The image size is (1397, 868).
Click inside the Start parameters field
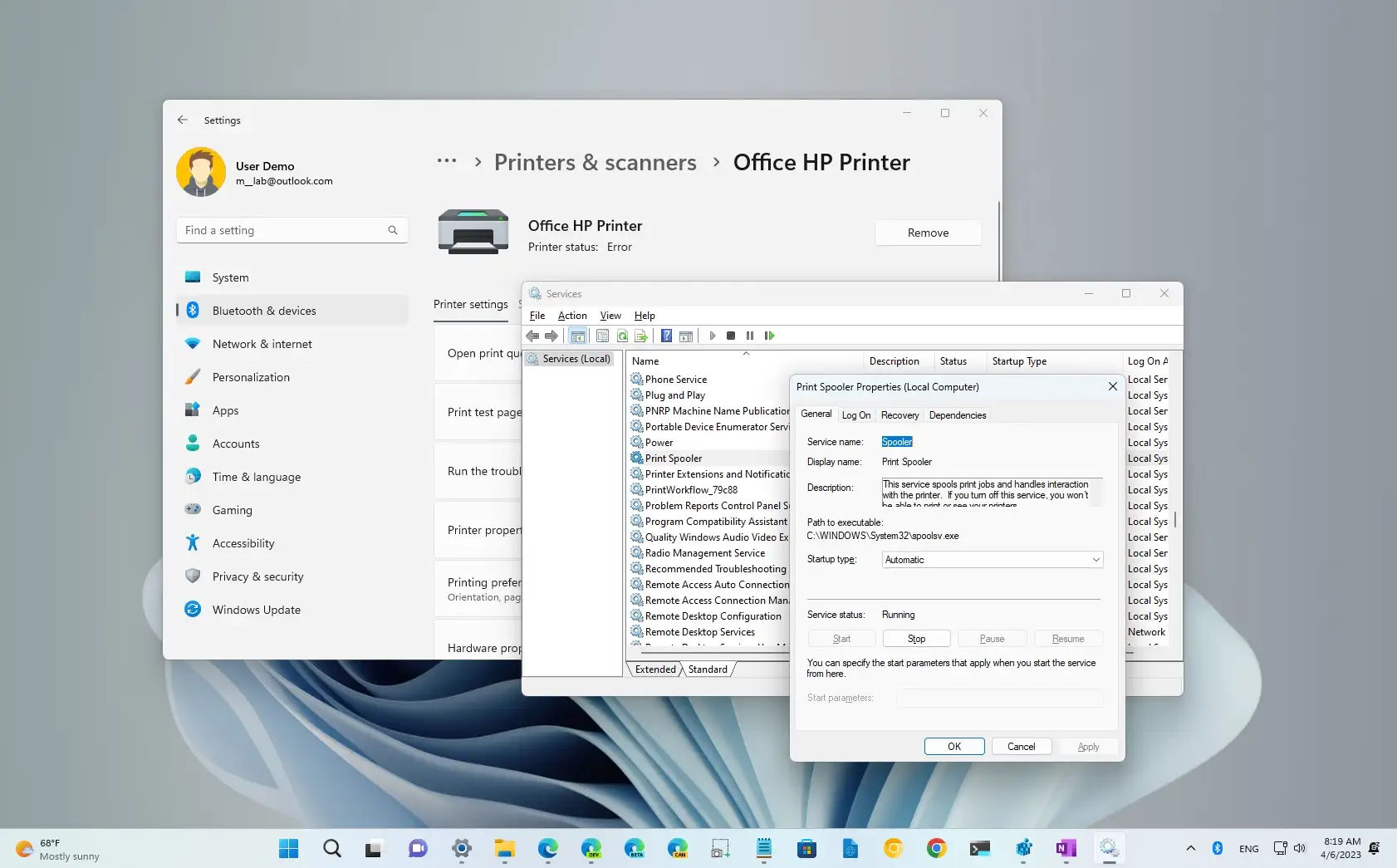coord(999,698)
